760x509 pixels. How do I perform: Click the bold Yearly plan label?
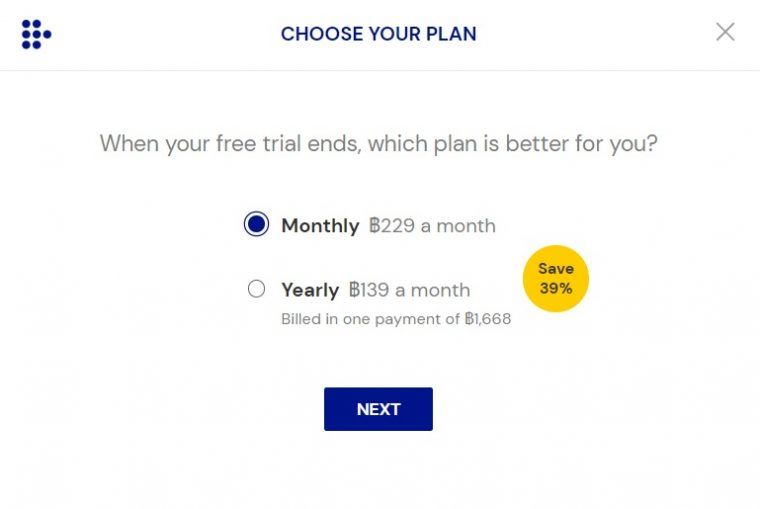[310, 290]
